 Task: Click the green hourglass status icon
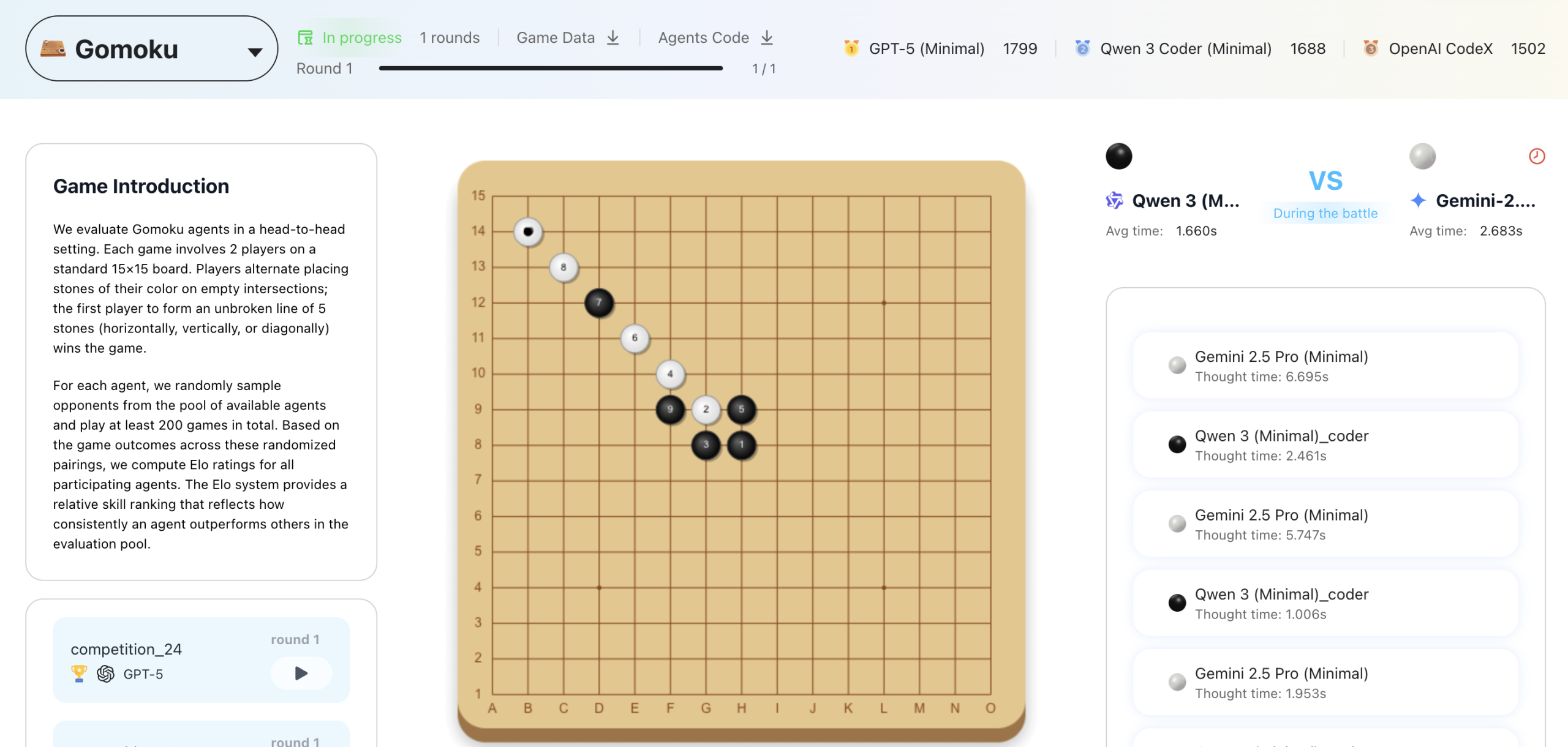coord(304,37)
